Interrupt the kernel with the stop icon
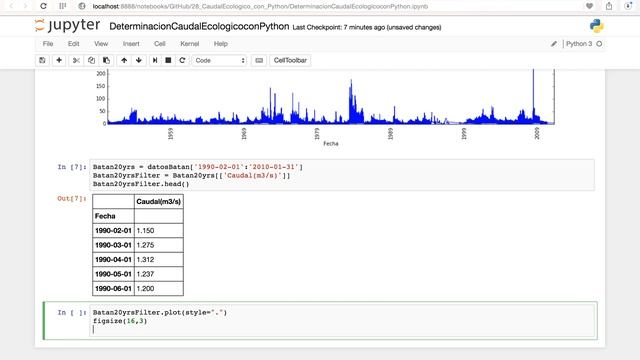640x360 pixels. coord(168,60)
